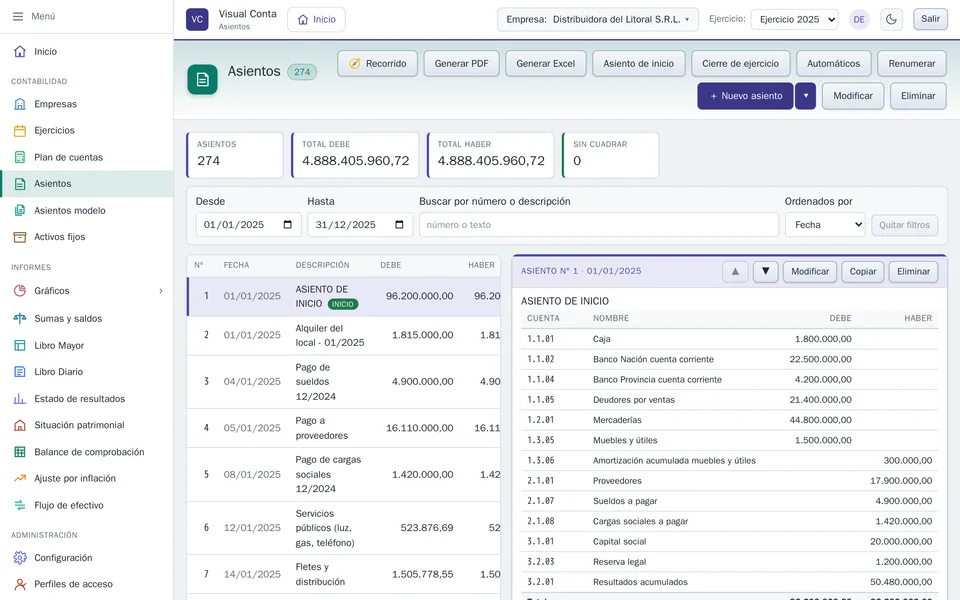The image size is (960, 600).
Task: Click the + Nuevo asiento button
Action: point(745,96)
